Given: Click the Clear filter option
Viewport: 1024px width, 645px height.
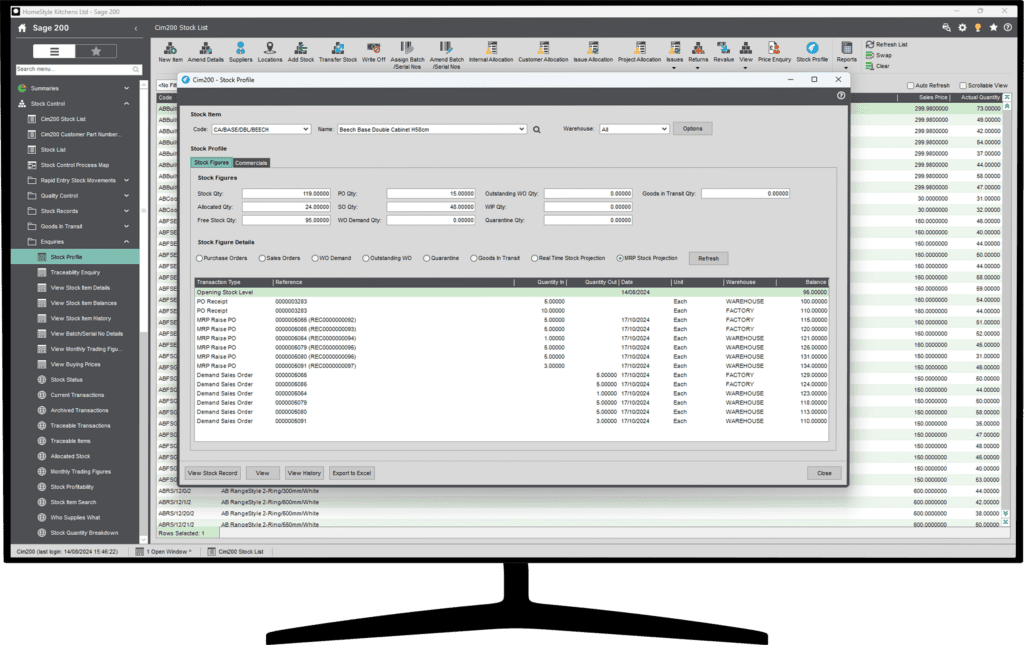Looking at the screenshot, I should point(878,66).
